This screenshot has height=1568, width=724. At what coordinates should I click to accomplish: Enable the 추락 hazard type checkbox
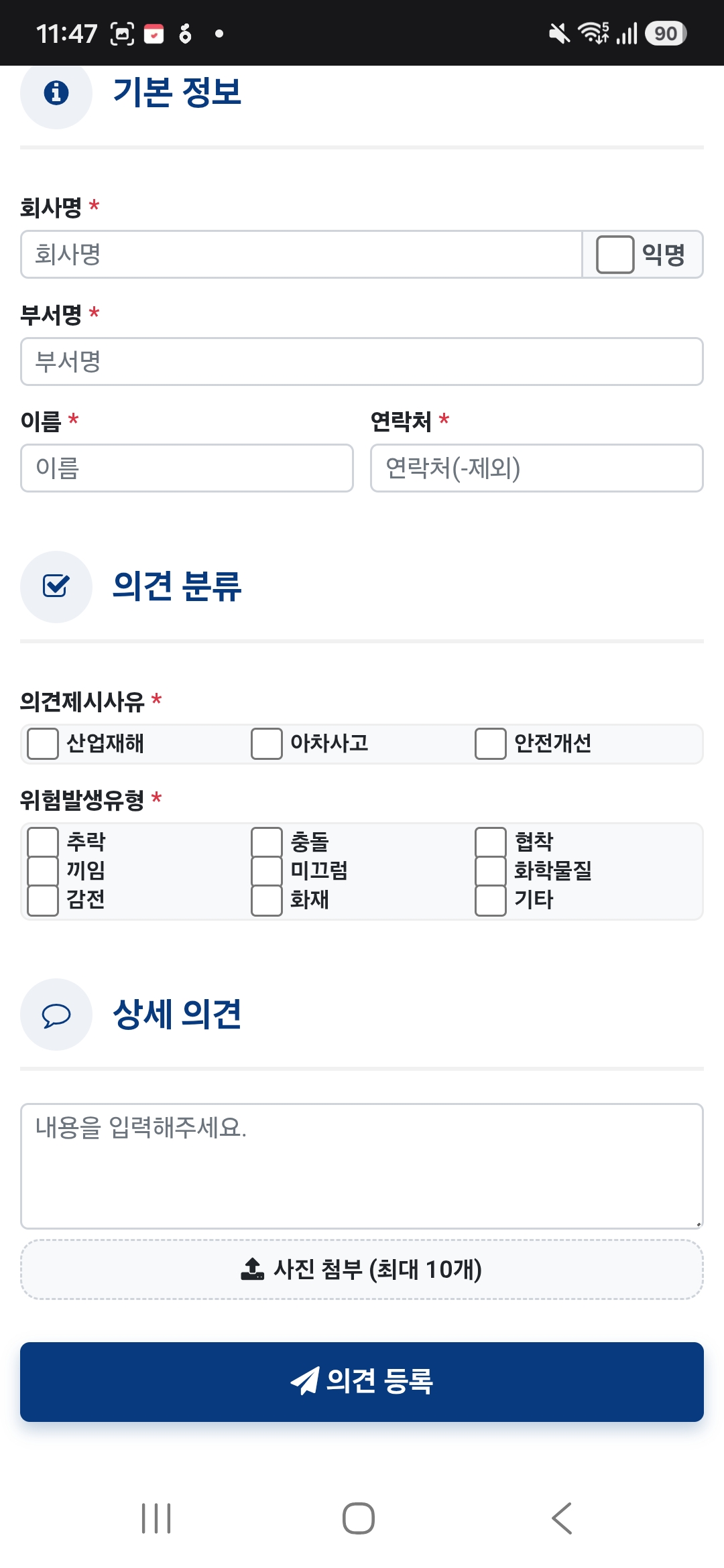click(x=43, y=842)
